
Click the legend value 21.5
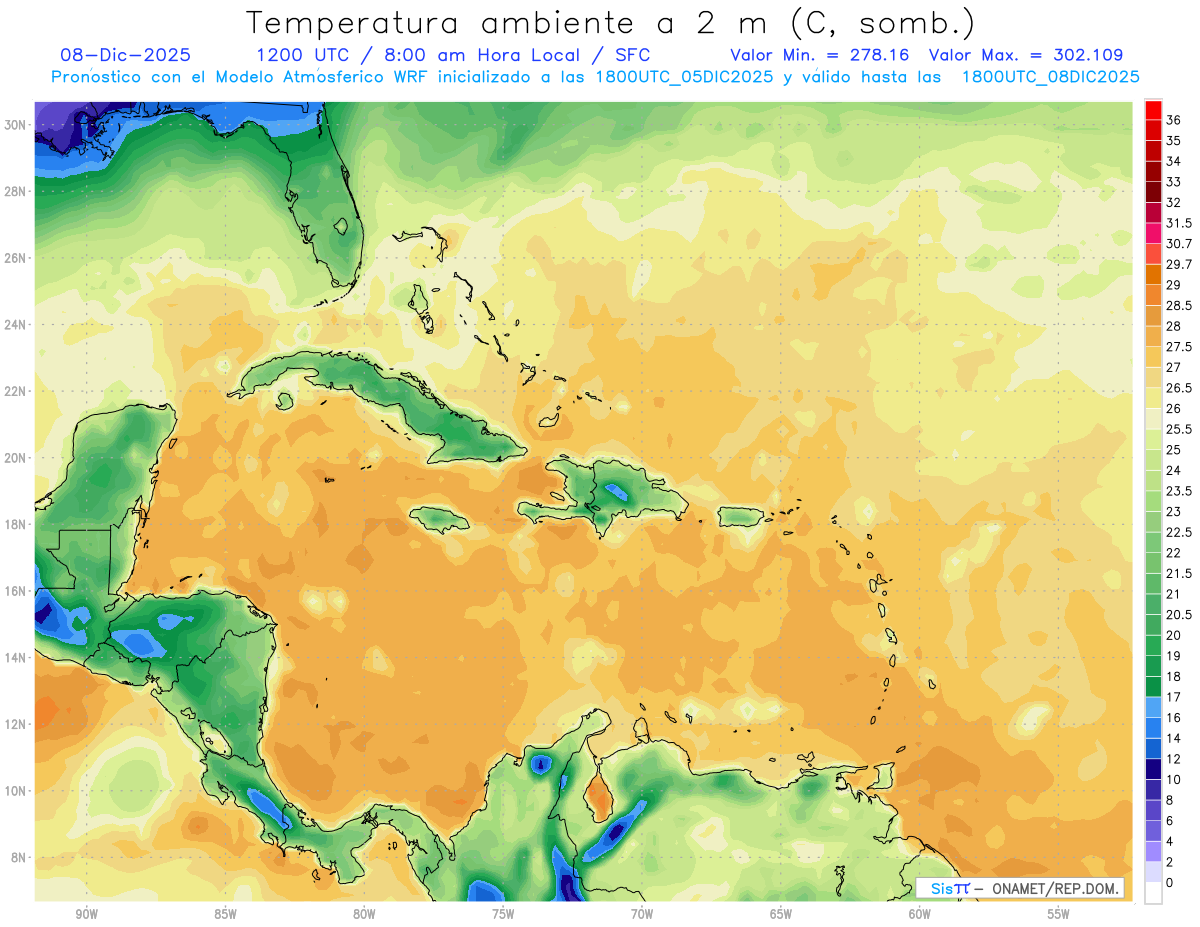(1179, 574)
